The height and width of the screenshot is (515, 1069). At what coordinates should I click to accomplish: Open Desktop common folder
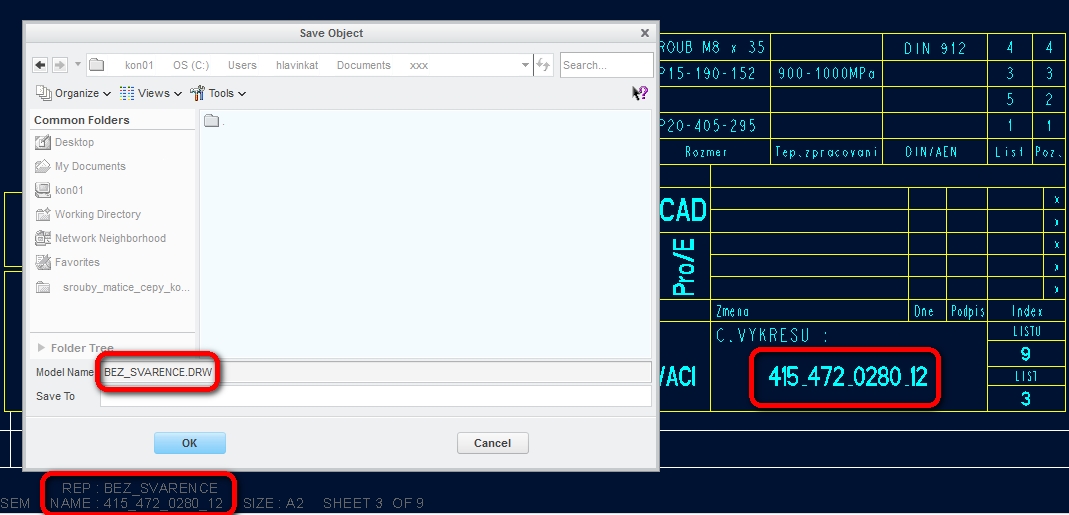[65, 143]
